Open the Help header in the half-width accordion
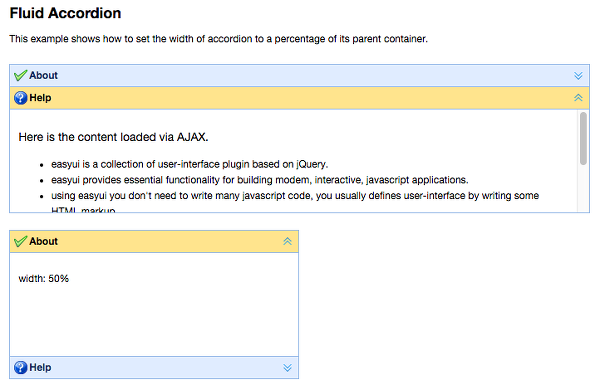Screen dimensions: 600x380 (154, 367)
